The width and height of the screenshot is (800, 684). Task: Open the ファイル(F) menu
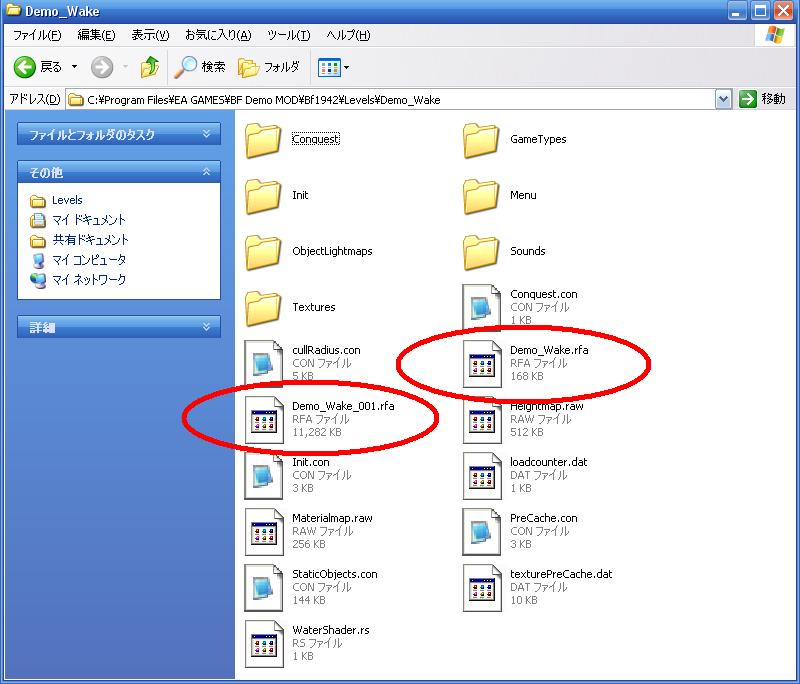(37, 35)
